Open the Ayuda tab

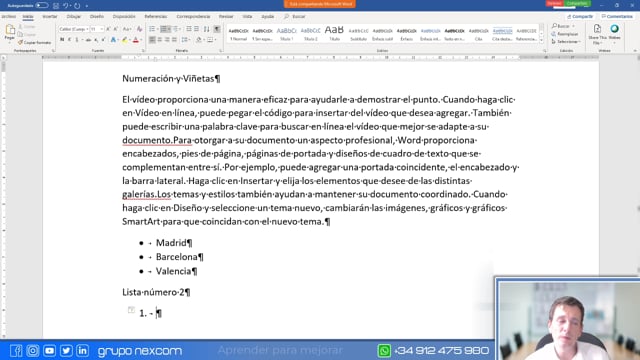coord(267,16)
